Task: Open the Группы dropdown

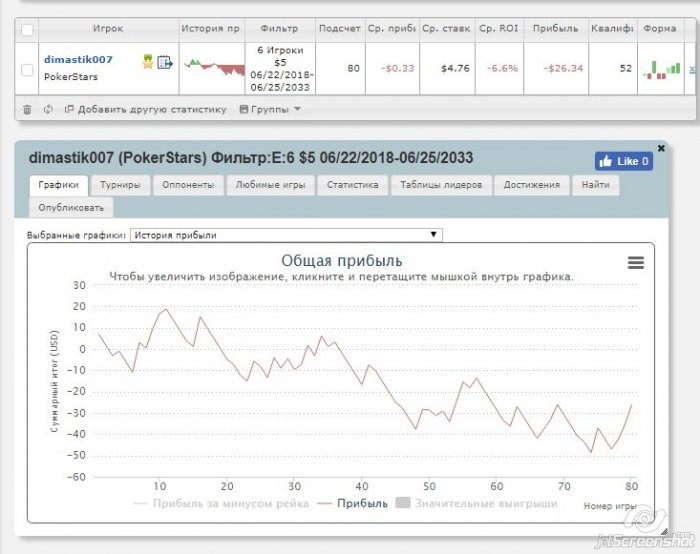Action: (x=270, y=109)
